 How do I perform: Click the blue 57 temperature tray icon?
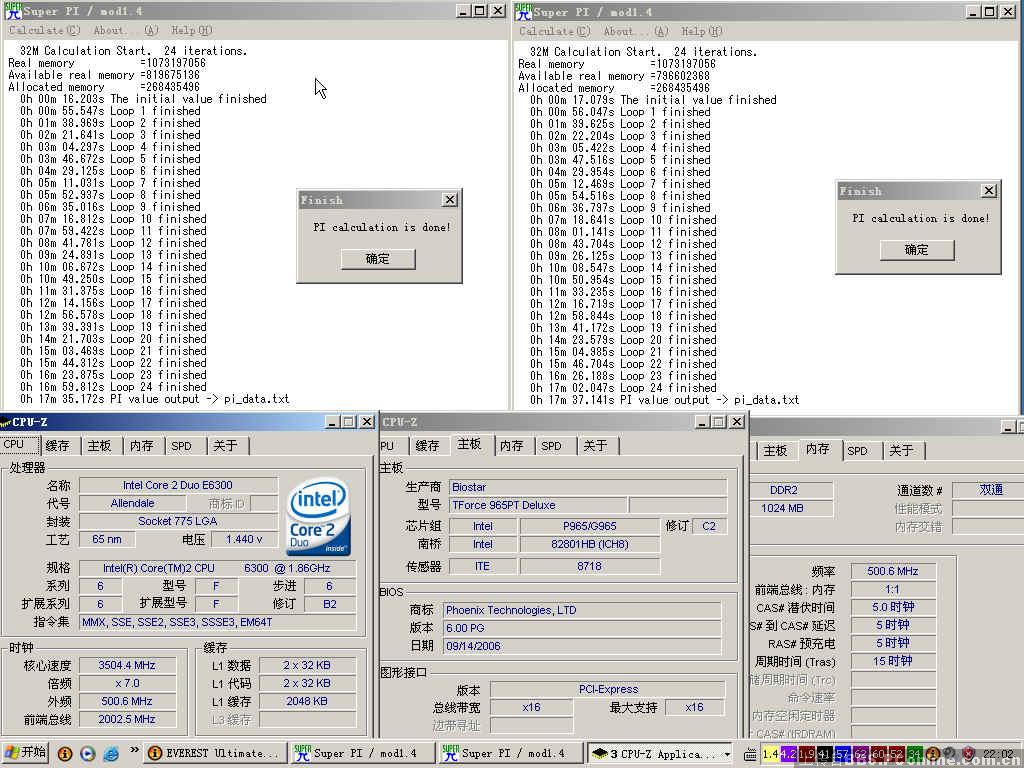842,754
